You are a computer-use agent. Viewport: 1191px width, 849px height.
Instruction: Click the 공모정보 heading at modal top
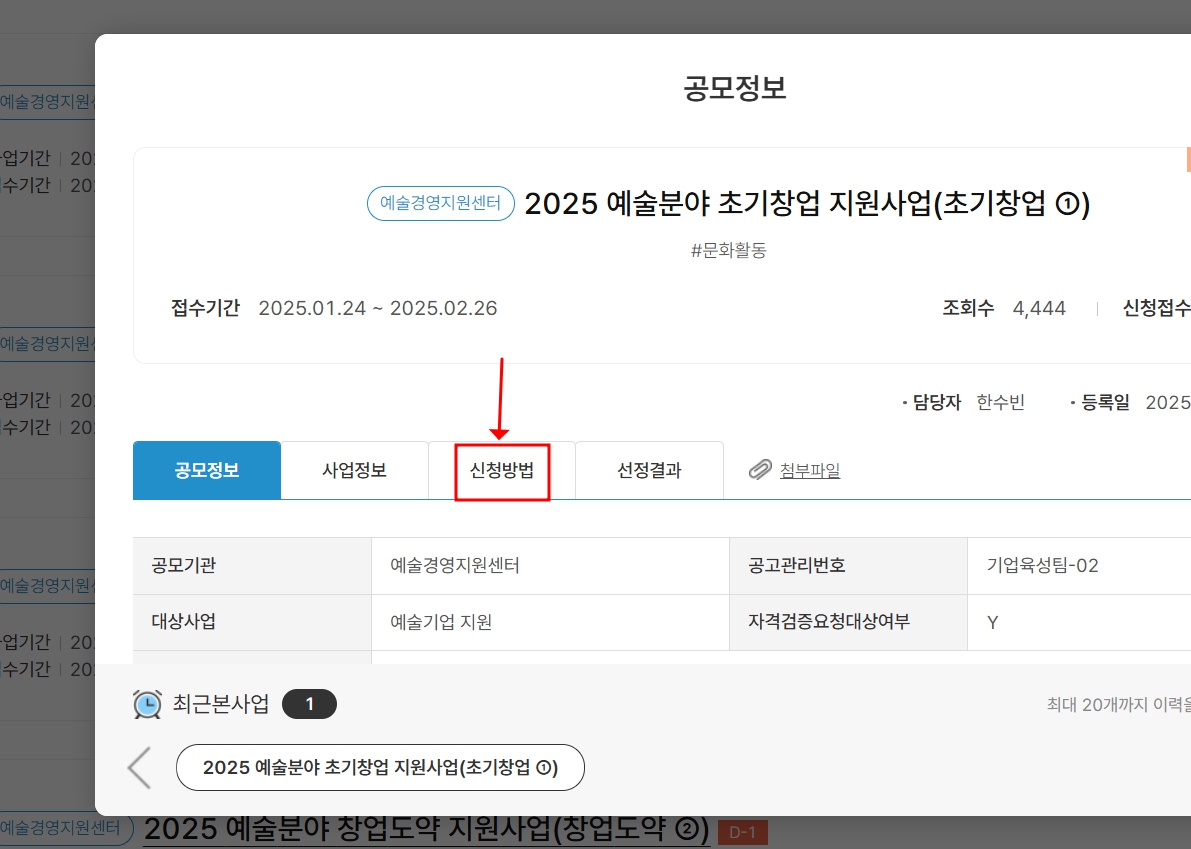pos(735,88)
